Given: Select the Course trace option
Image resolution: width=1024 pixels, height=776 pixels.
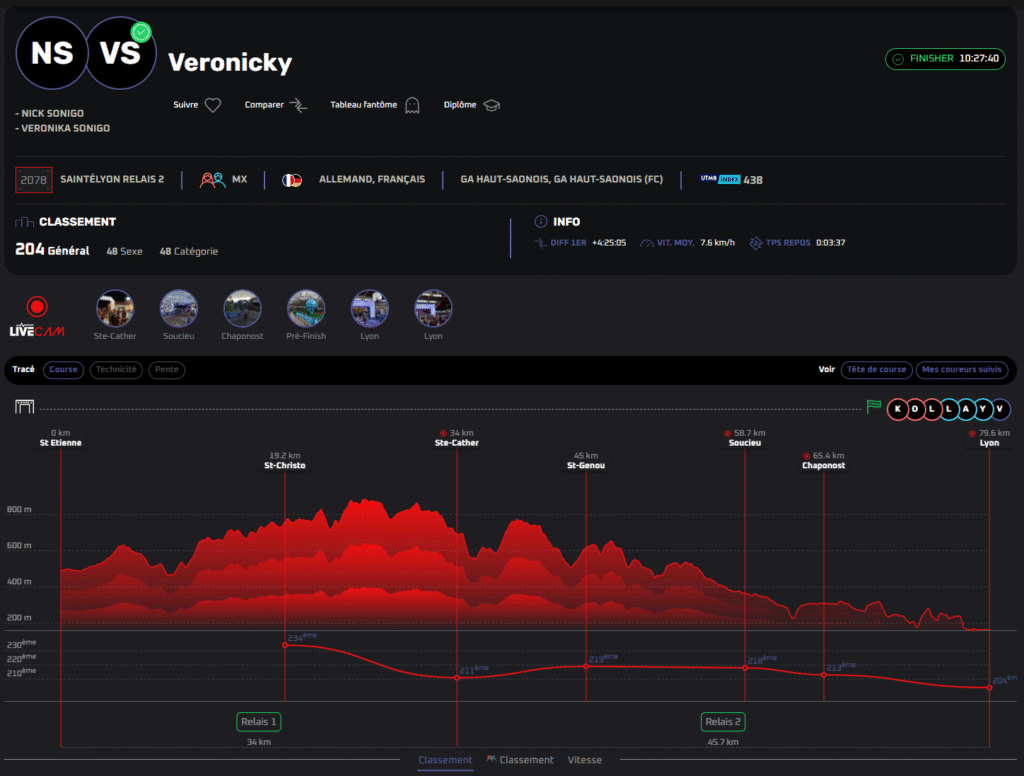Looking at the screenshot, I should point(64,370).
